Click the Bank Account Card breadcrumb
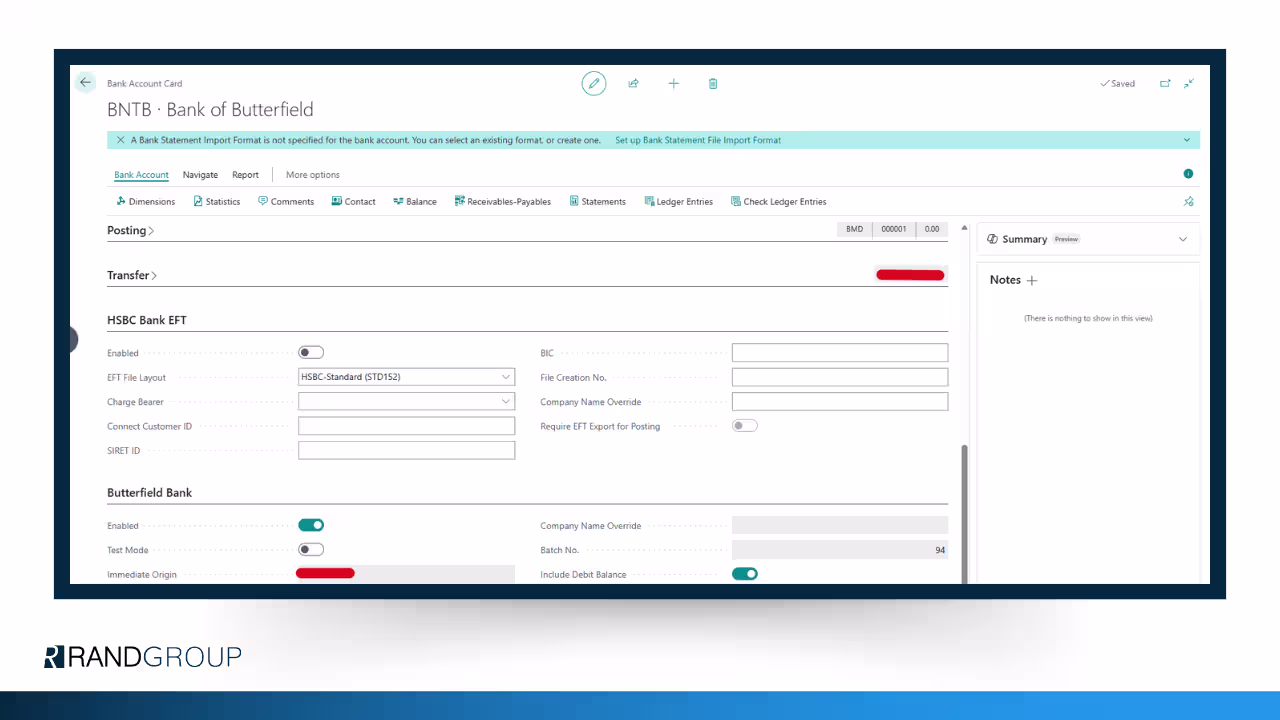 click(144, 84)
